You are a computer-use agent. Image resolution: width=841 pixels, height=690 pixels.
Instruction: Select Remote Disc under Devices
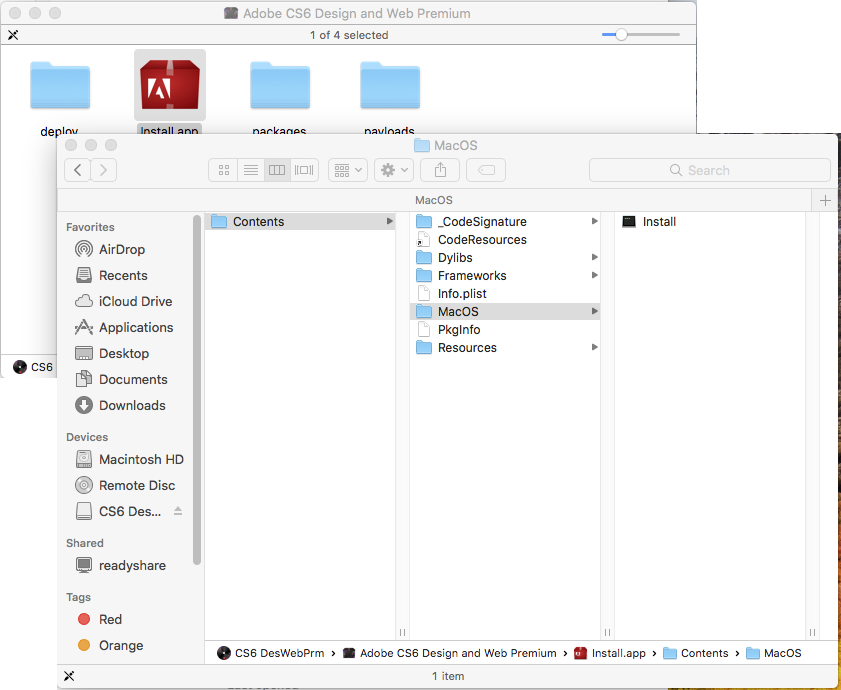point(136,486)
